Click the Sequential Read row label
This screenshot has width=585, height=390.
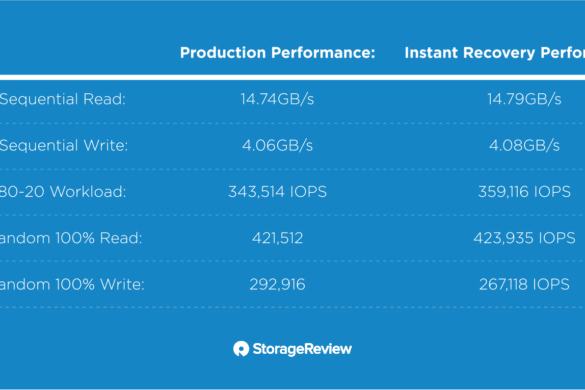point(63,99)
